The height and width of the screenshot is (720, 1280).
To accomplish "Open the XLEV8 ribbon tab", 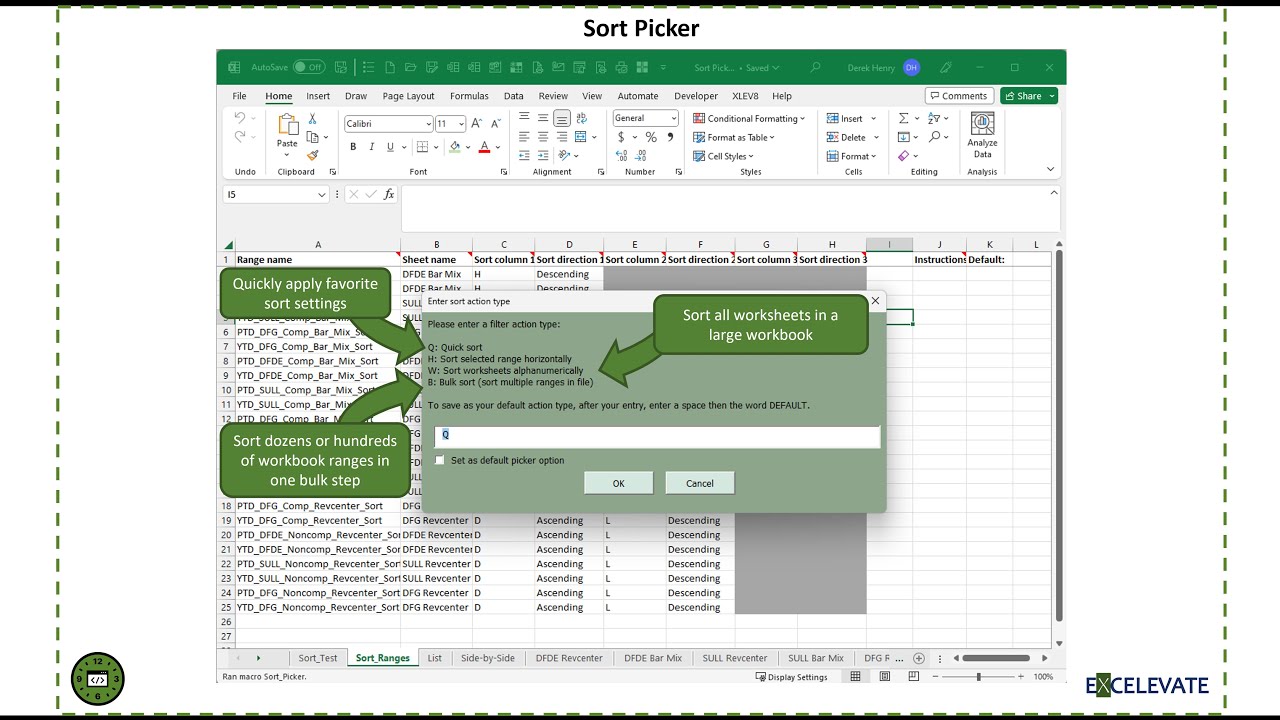I will pos(745,96).
